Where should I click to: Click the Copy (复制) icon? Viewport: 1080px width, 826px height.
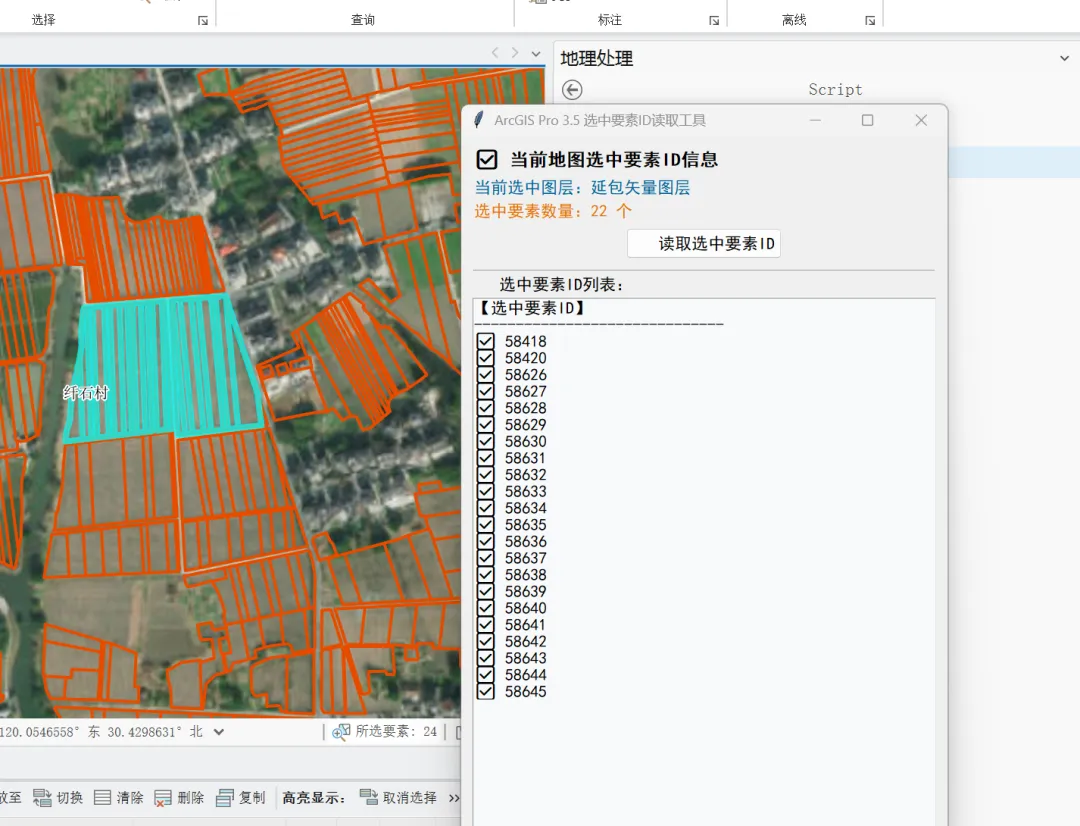click(x=225, y=798)
